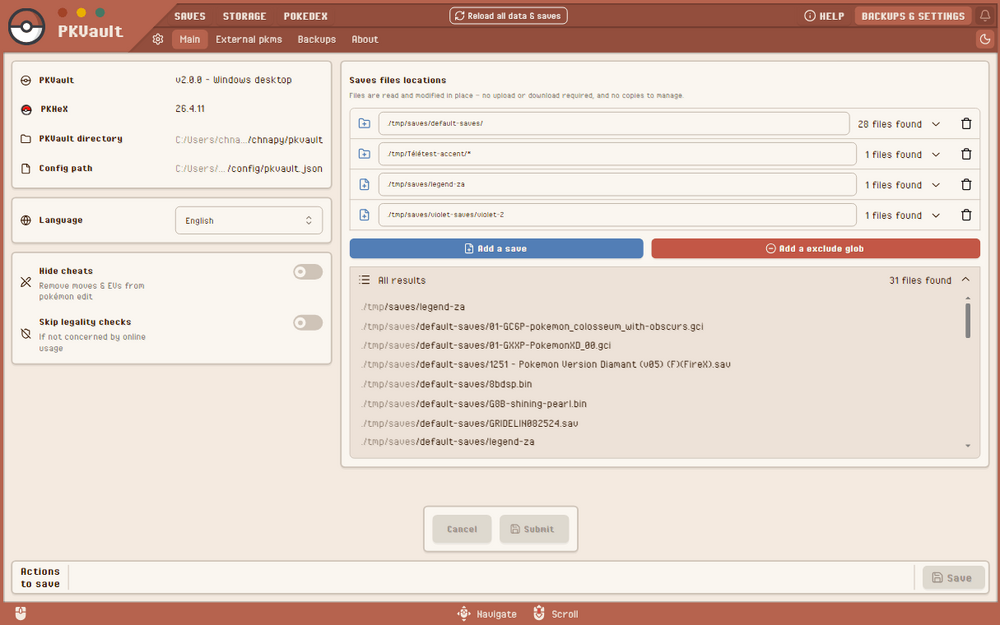Click the Hide cheats crossed-swords icon
This screenshot has width=1000, height=625.
(26, 282)
